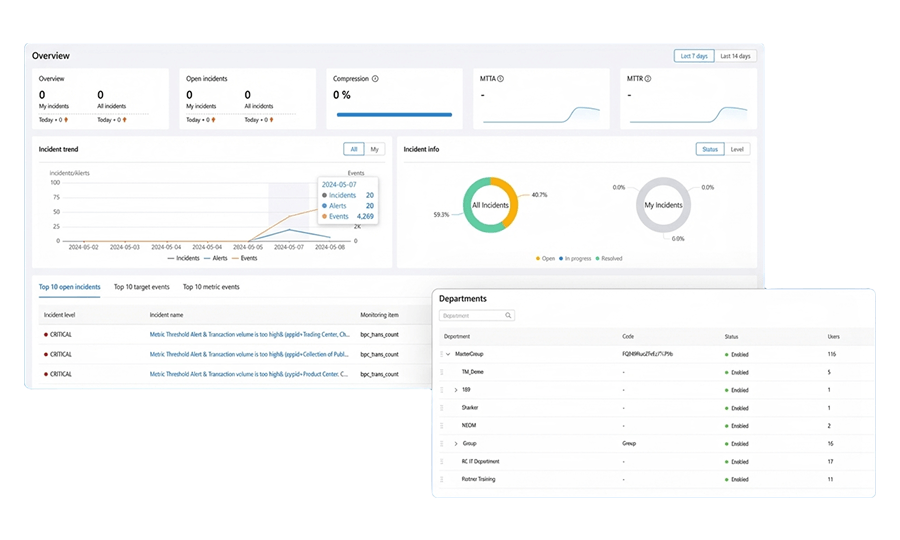900x540 pixels.
Task: Collapse the MasterGroup department
Action: coord(448,354)
